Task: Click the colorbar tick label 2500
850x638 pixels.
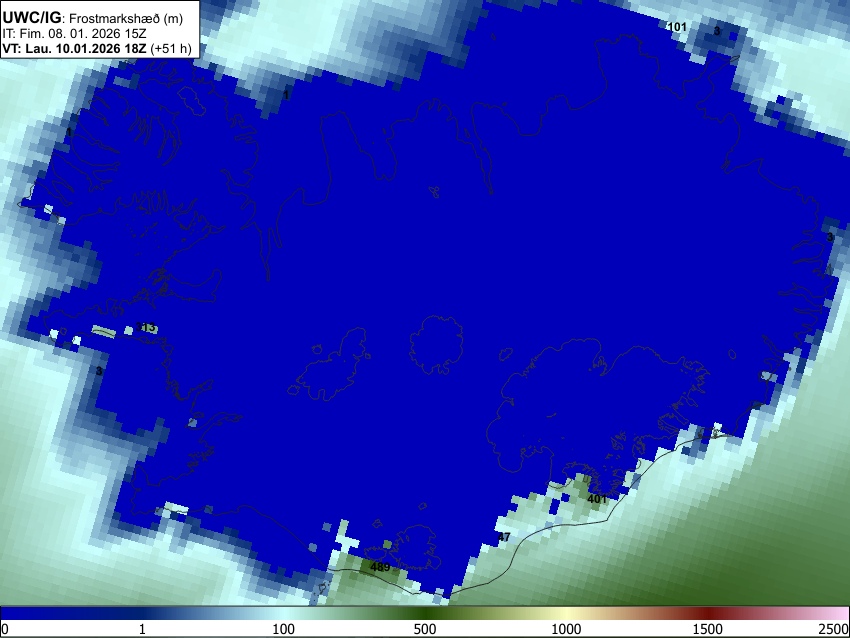Action: coord(834,629)
